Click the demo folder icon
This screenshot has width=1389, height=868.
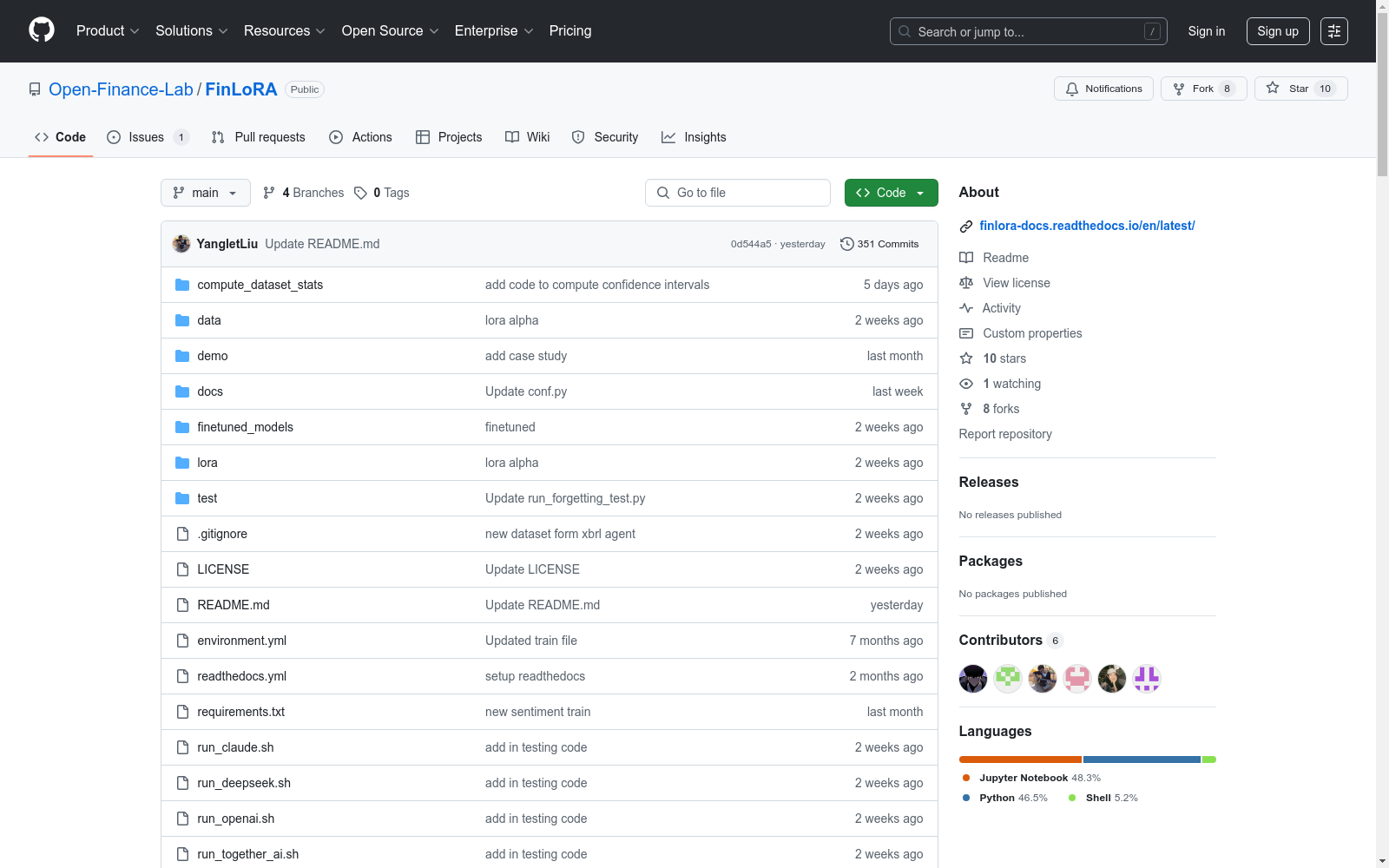[x=182, y=356]
